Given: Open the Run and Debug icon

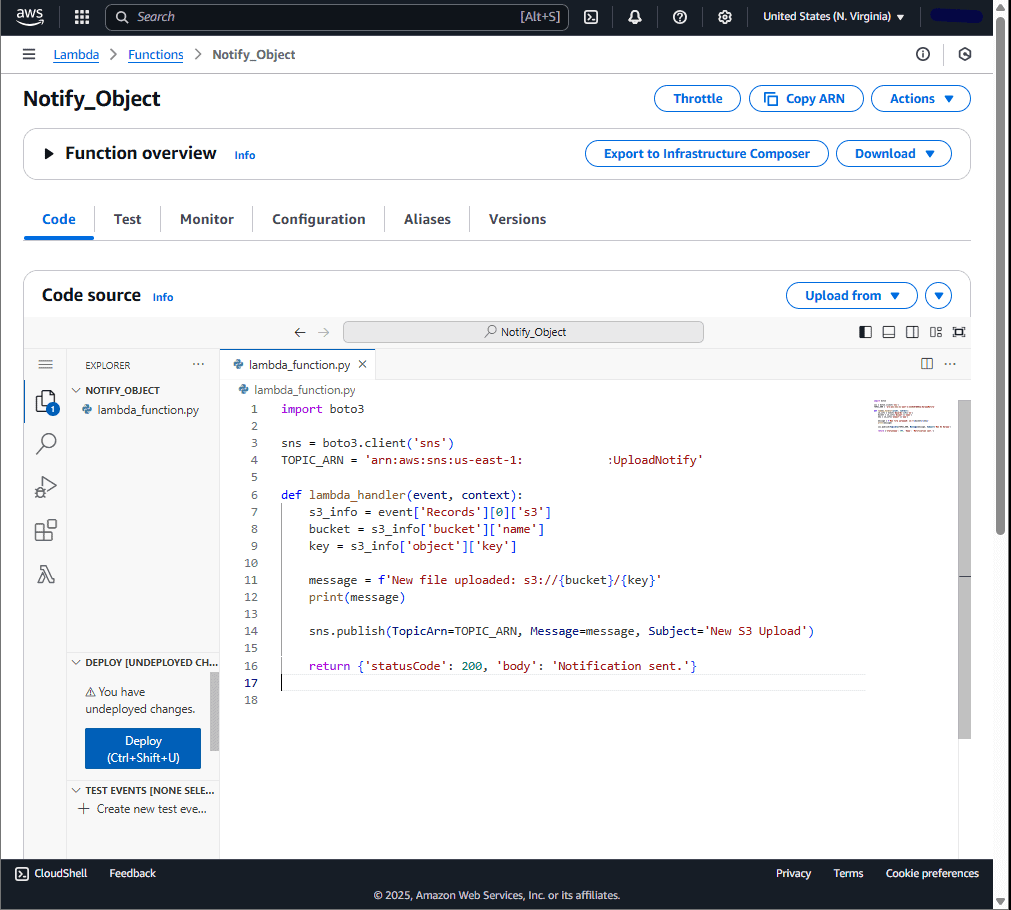Looking at the screenshot, I should [46, 487].
